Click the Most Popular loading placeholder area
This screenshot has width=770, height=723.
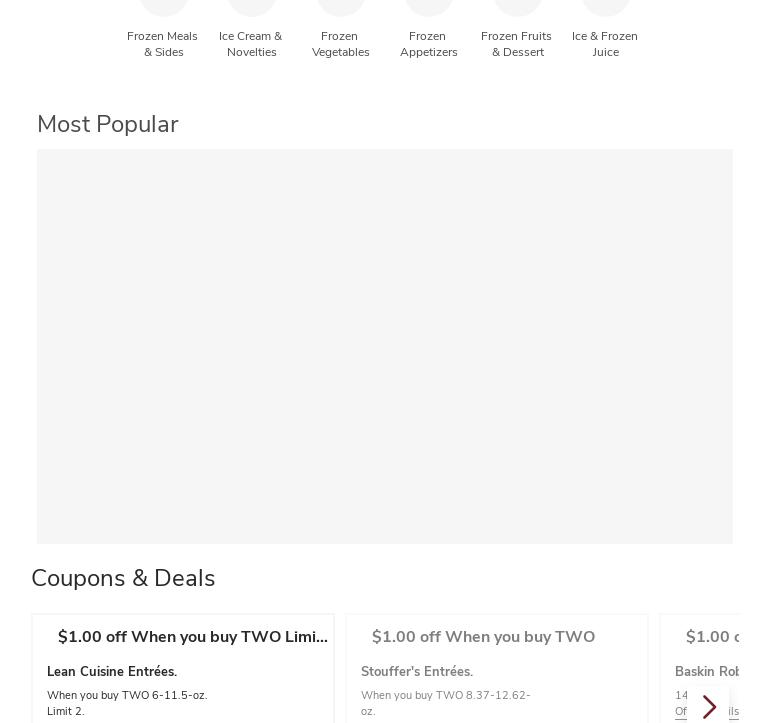(x=385, y=346)
